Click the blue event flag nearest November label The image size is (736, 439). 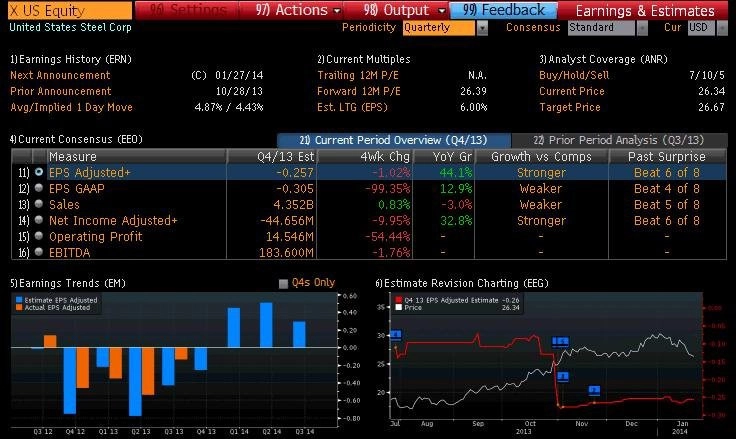[x=594, y=390]
